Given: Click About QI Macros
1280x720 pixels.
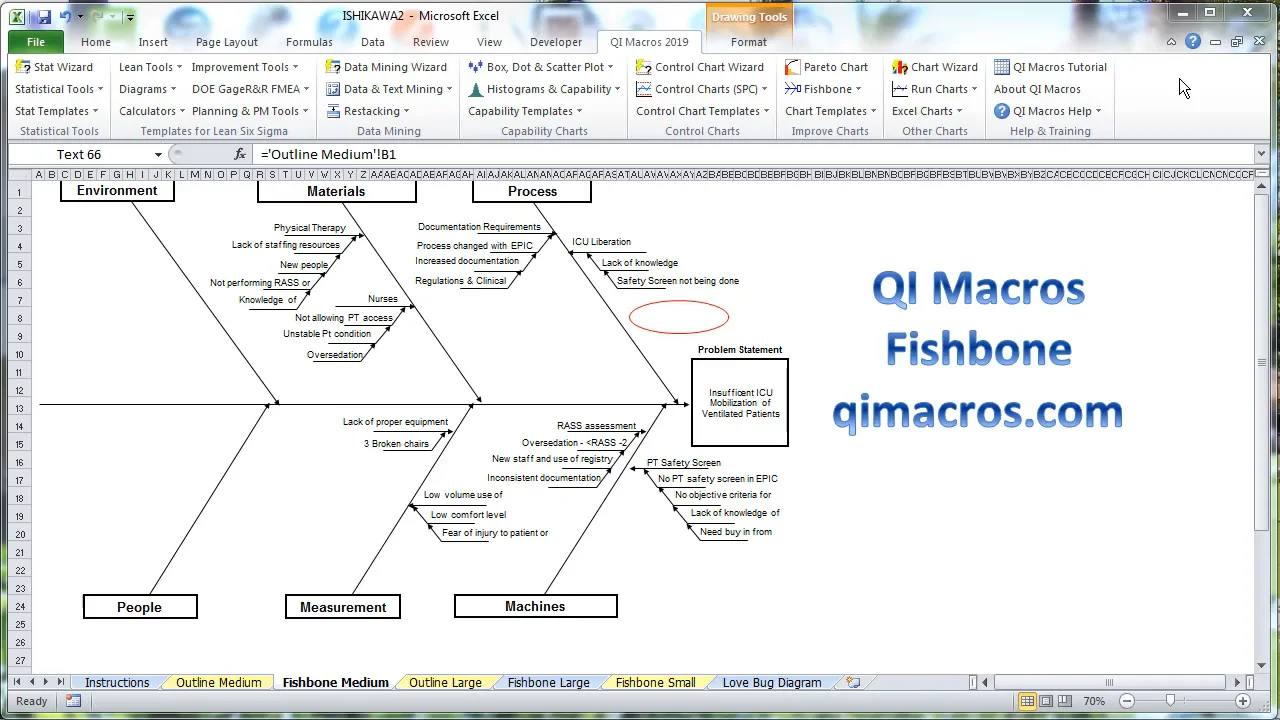Looking at the screenshot, I should point(1037,89).
